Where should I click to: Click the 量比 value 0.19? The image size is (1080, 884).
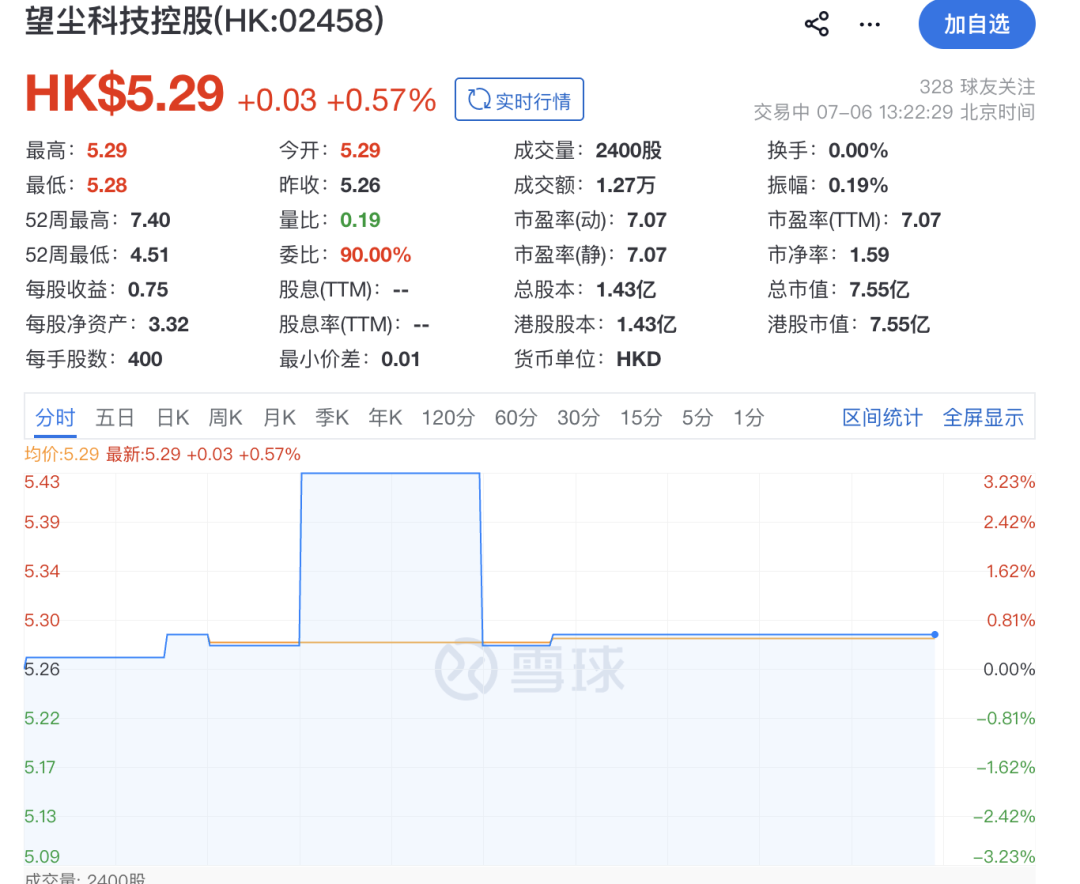point(360,220)
